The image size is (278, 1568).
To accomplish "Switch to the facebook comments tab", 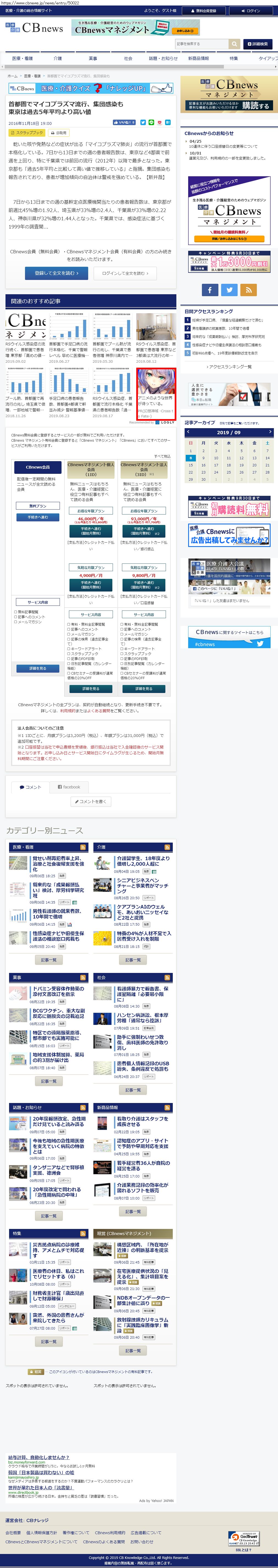I will pyautogui.click(x=69, y=787).
